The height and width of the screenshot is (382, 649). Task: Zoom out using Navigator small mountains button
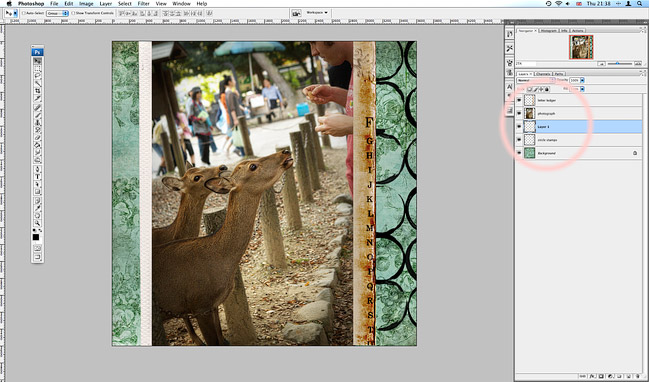pos(601,64)
